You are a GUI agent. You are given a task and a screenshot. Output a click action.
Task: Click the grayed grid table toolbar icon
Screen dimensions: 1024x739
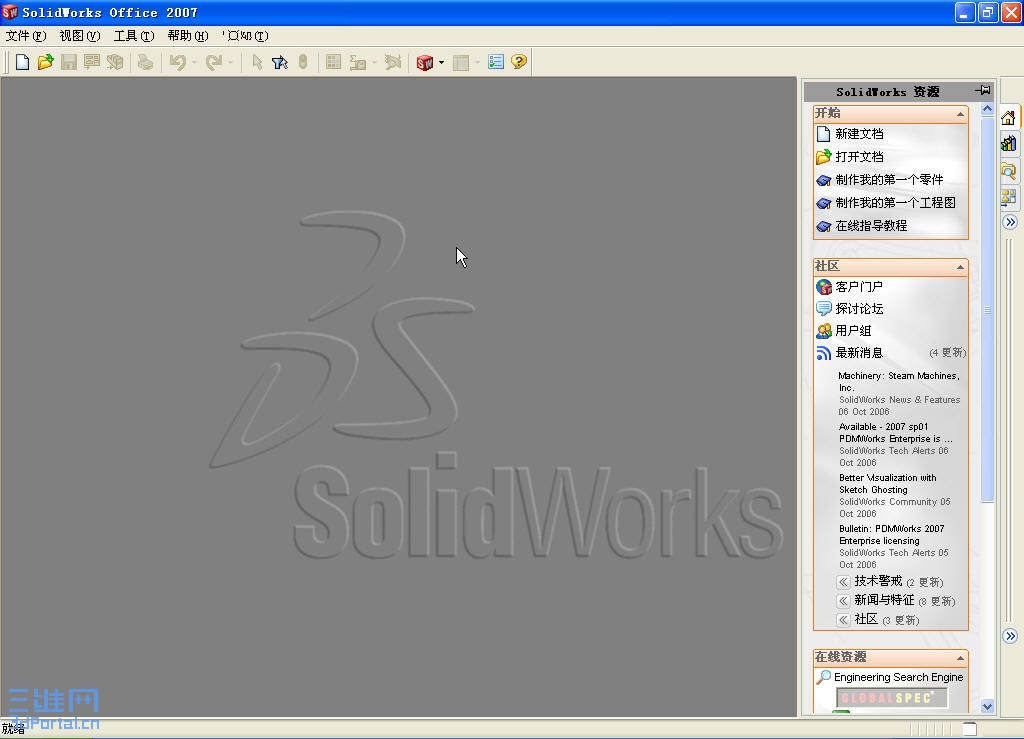click(333, 62)
